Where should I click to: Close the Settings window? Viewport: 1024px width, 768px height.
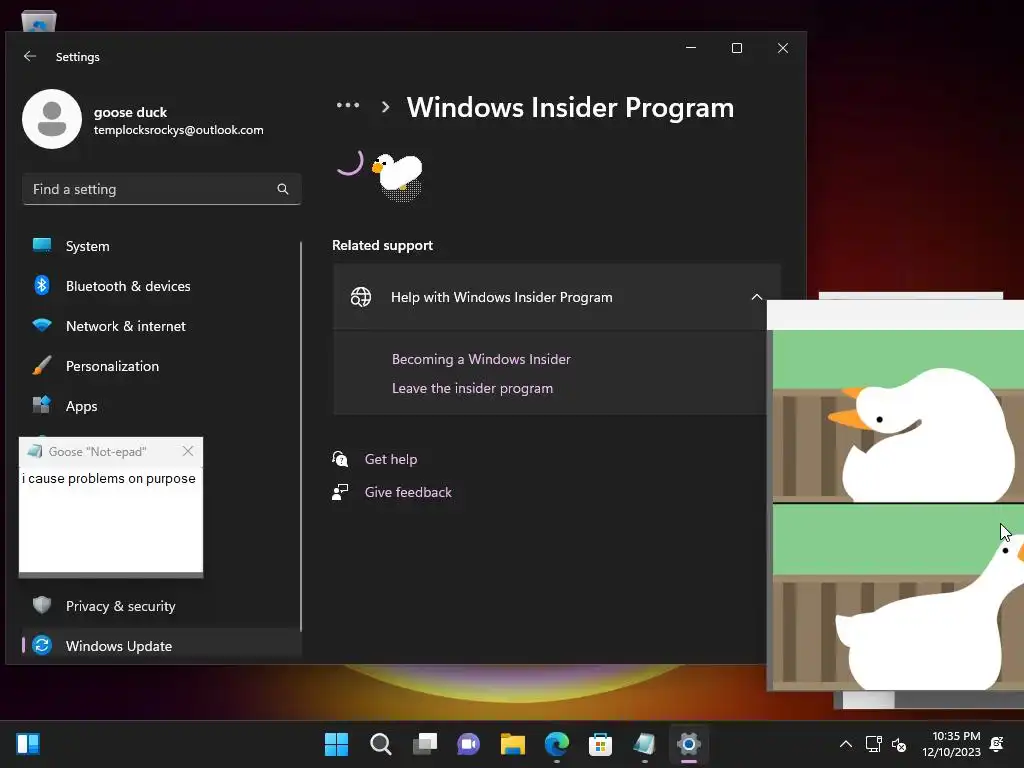(x=782, y=48)
